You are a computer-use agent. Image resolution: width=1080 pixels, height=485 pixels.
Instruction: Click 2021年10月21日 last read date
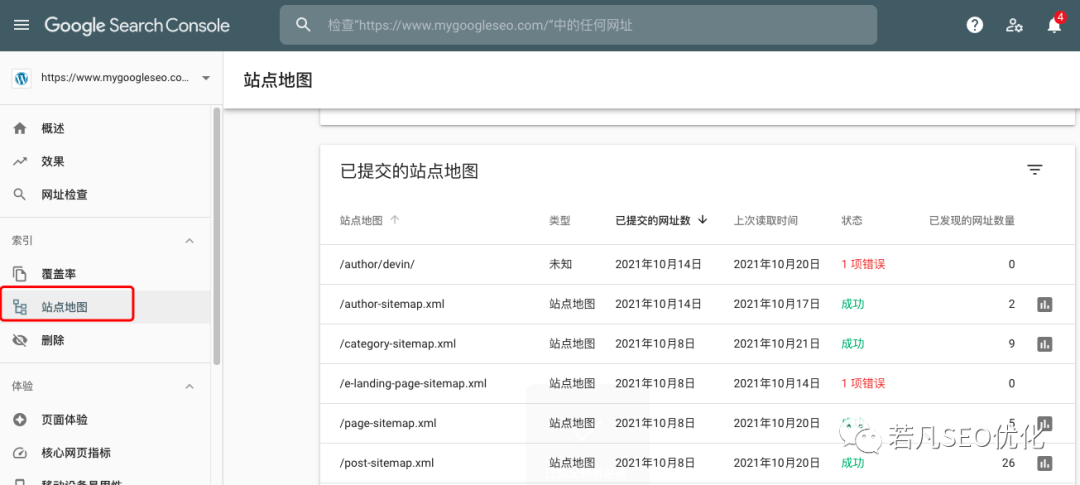pos(777,343)
